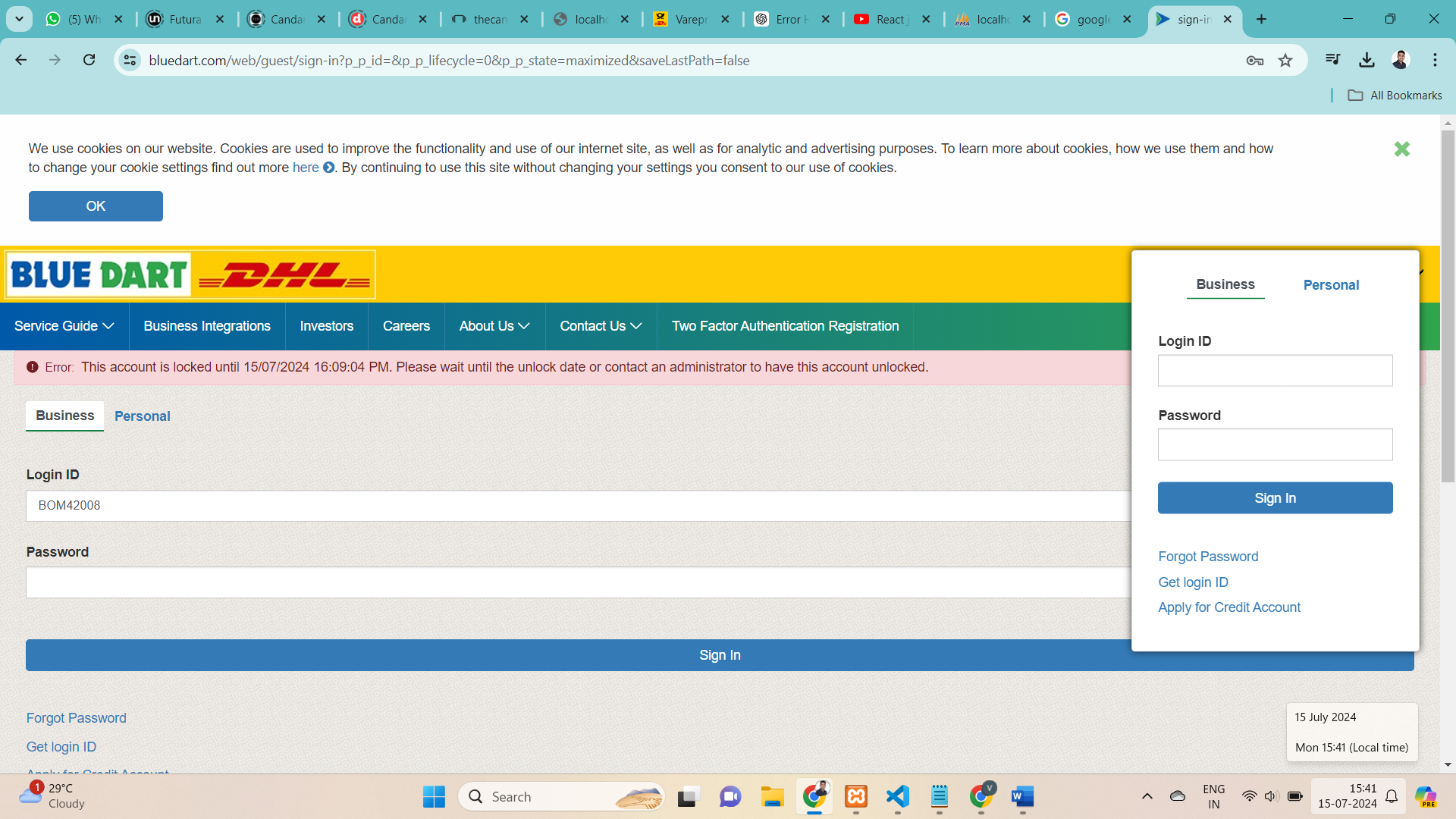Click the page vertical scrollbar thumb
1456x819 pixels.
pyautogui.click(x=1448, y=305)
